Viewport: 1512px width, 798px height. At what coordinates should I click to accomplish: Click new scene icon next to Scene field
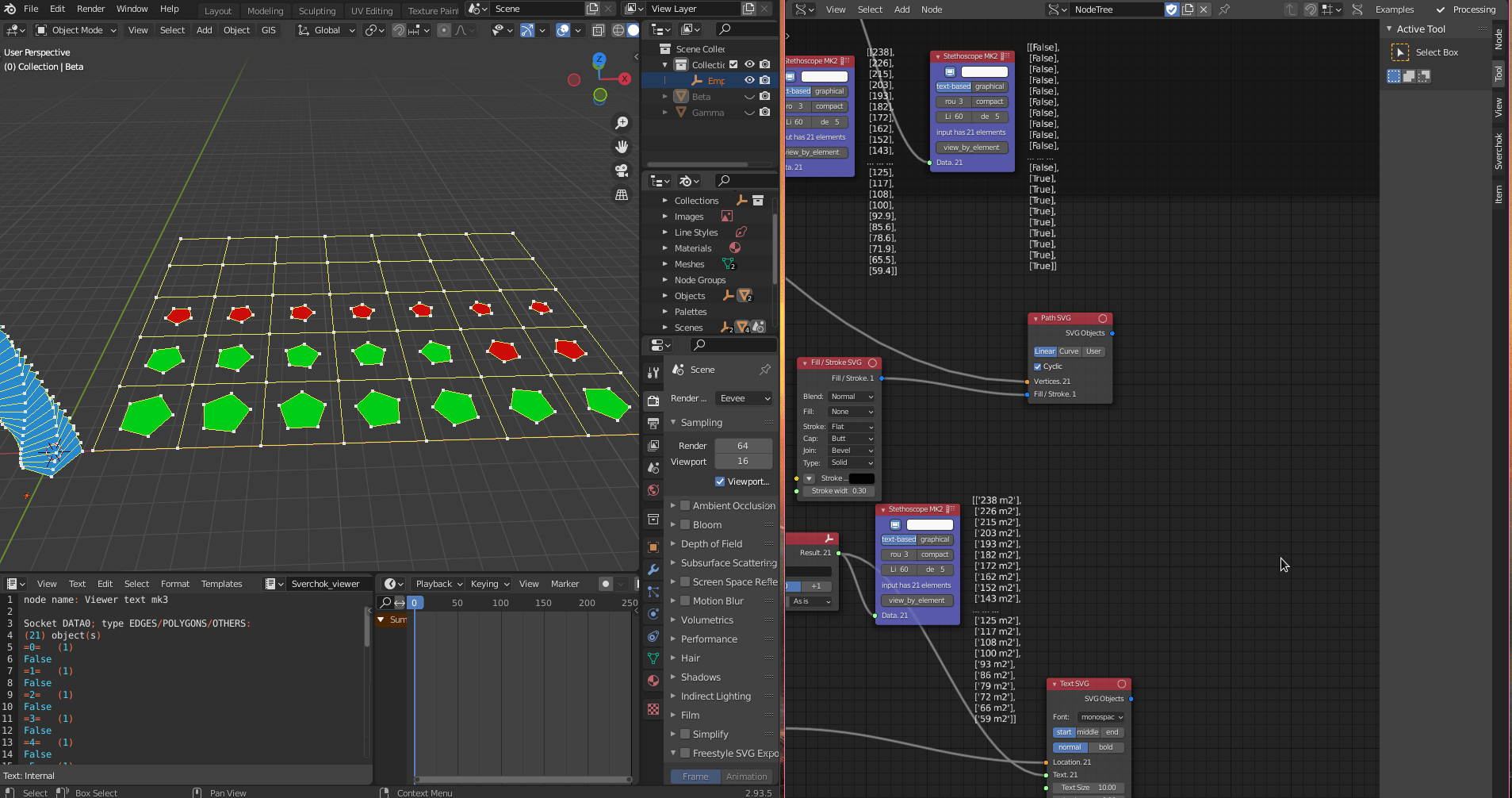pyautogui.click(x=592, y=9)
